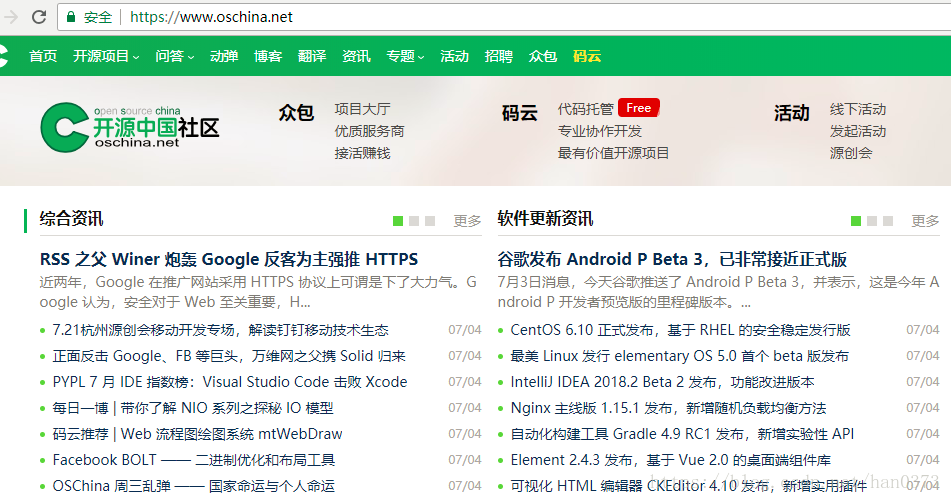Open the 专业协作开发 link
The image size is (951, 502).
(600, 131)
